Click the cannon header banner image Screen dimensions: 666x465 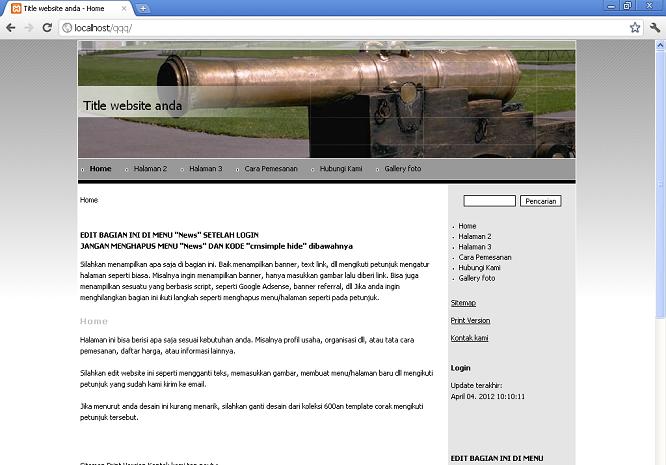[x=327, y=99]
